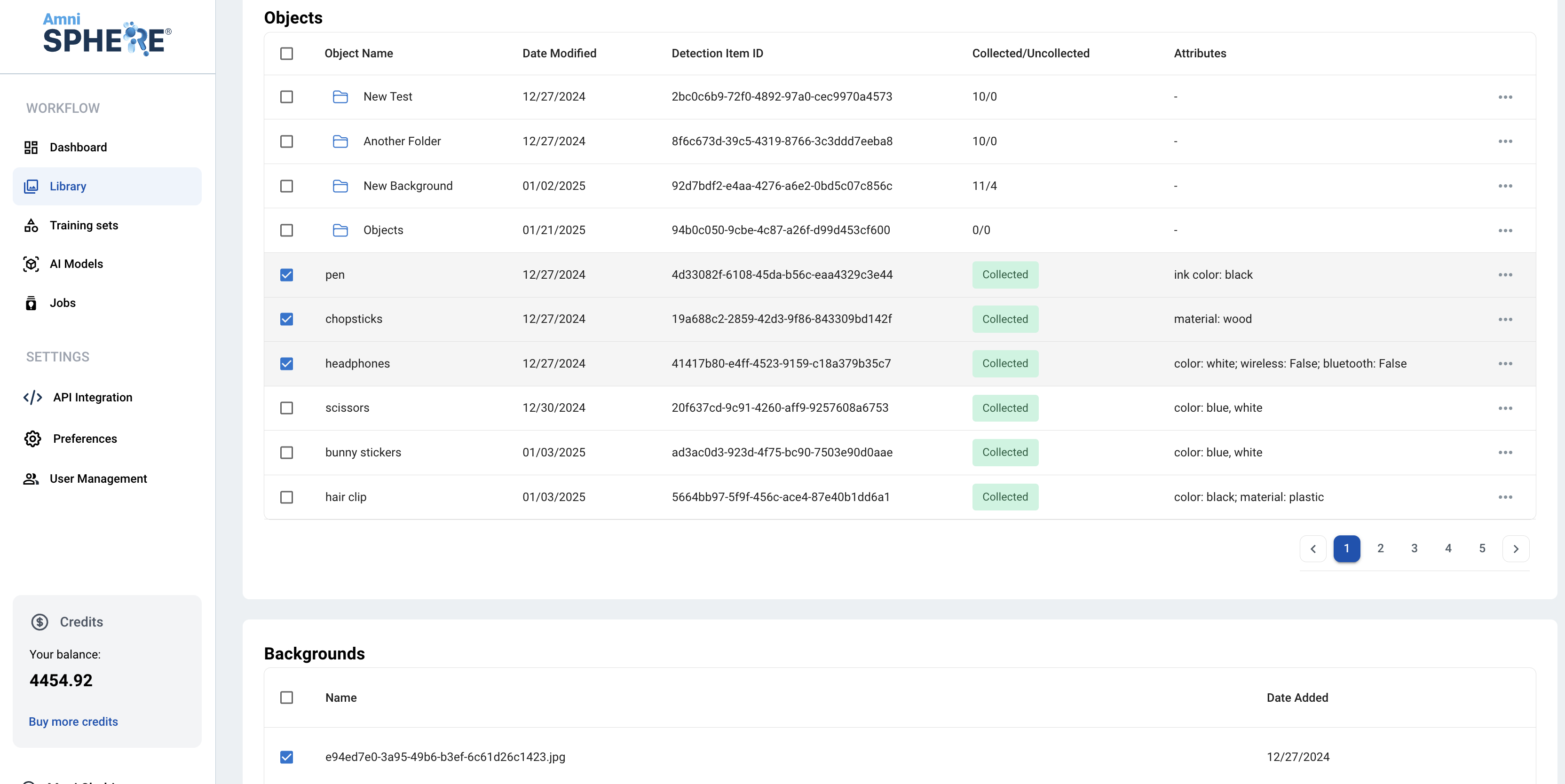Go to next page with right chevron
This screenshot has height=784, width=1565.
click(1516, 549)
